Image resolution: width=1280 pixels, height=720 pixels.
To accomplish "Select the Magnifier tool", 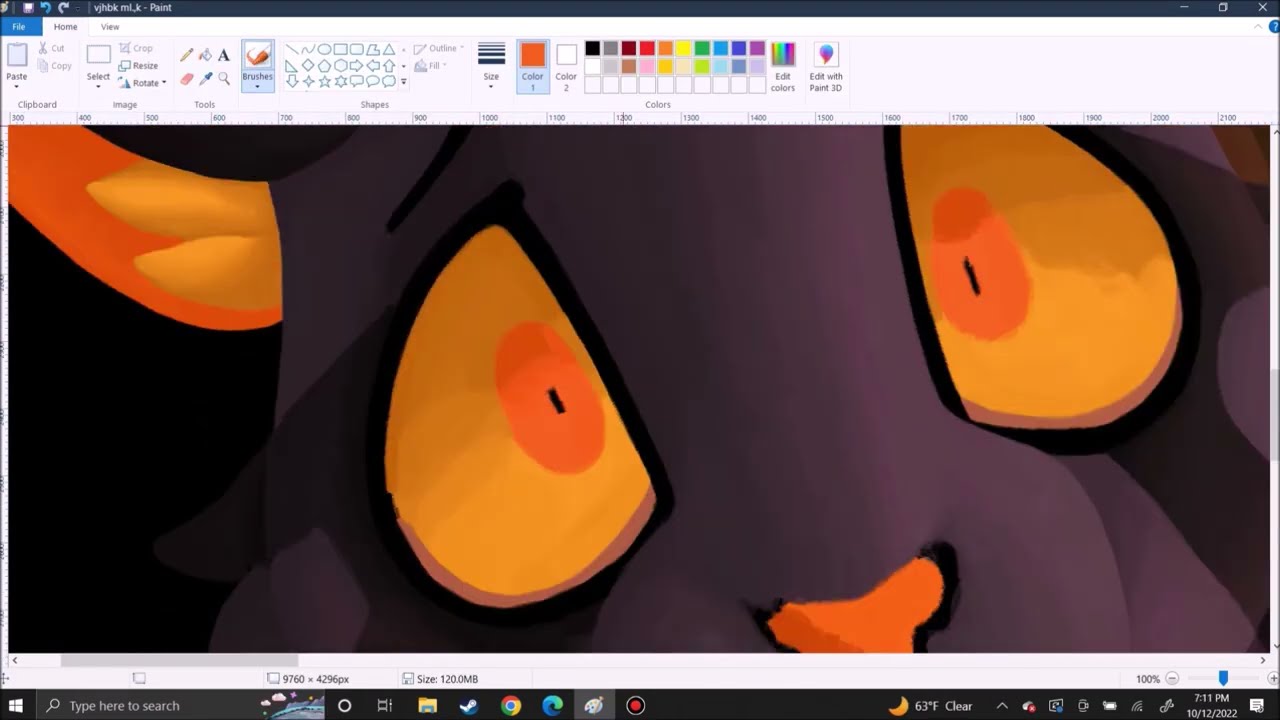I will click(224, 78).
